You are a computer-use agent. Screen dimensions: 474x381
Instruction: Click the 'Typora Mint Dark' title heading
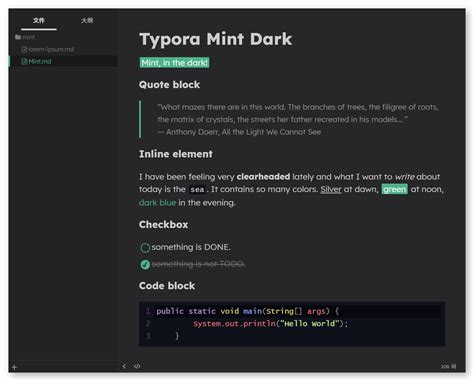[216, 39]
